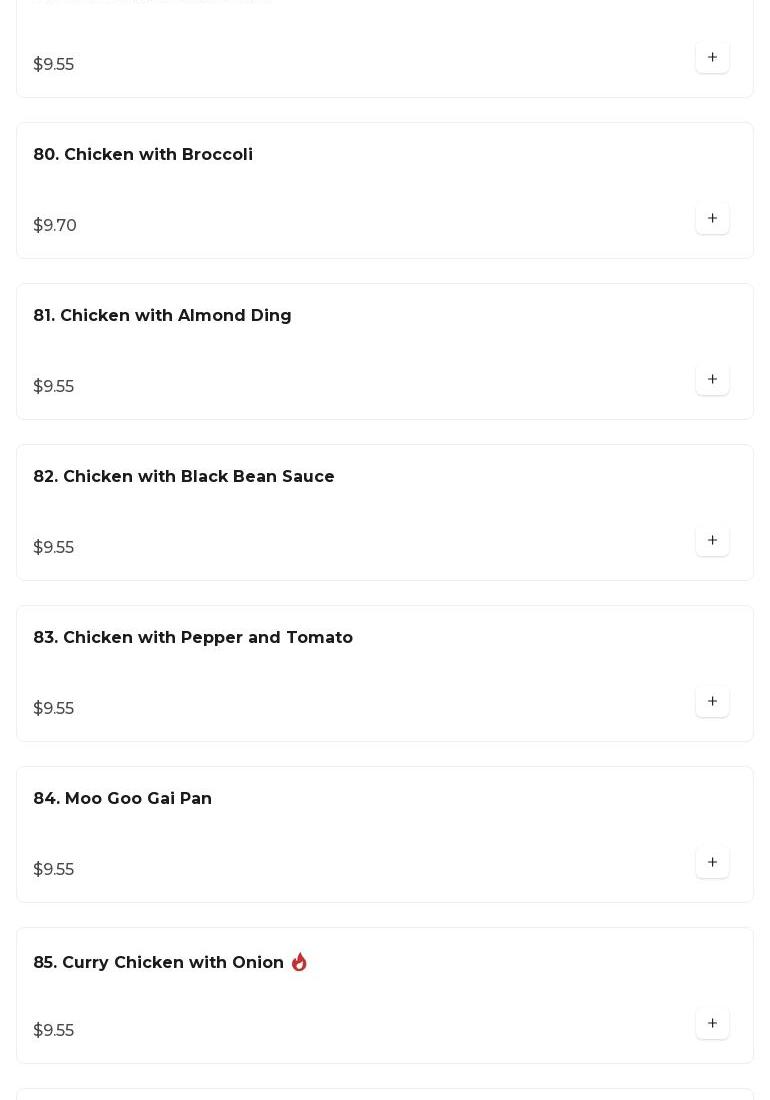Select the 84. Moo Goo Gai Pan title
Screen dimensions: 770x1100
[122, 799]
